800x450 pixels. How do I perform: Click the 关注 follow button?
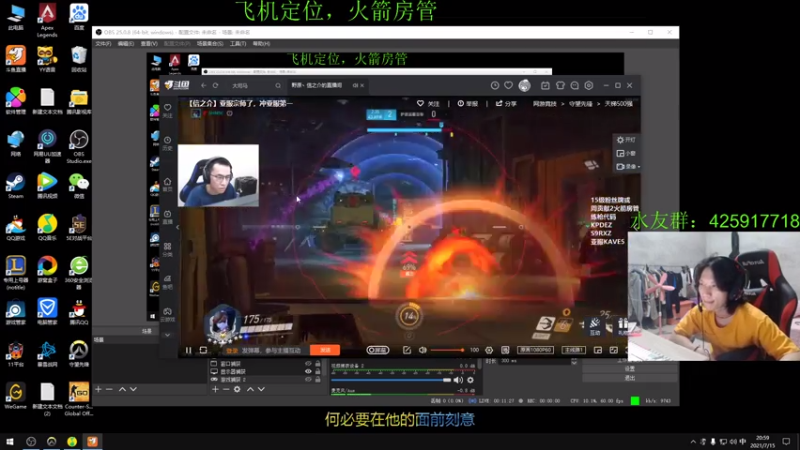tap(428, 104)
